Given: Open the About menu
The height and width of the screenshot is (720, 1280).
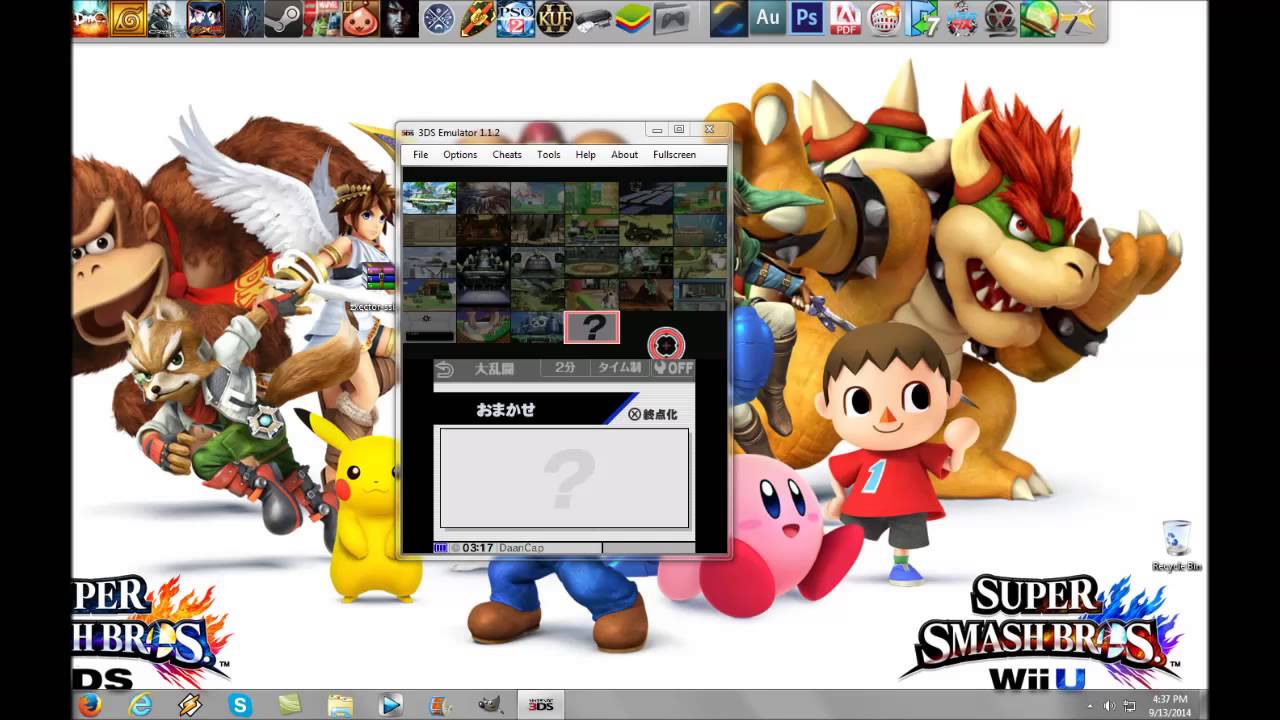Looking at the screenshot, I should (624, 155).
